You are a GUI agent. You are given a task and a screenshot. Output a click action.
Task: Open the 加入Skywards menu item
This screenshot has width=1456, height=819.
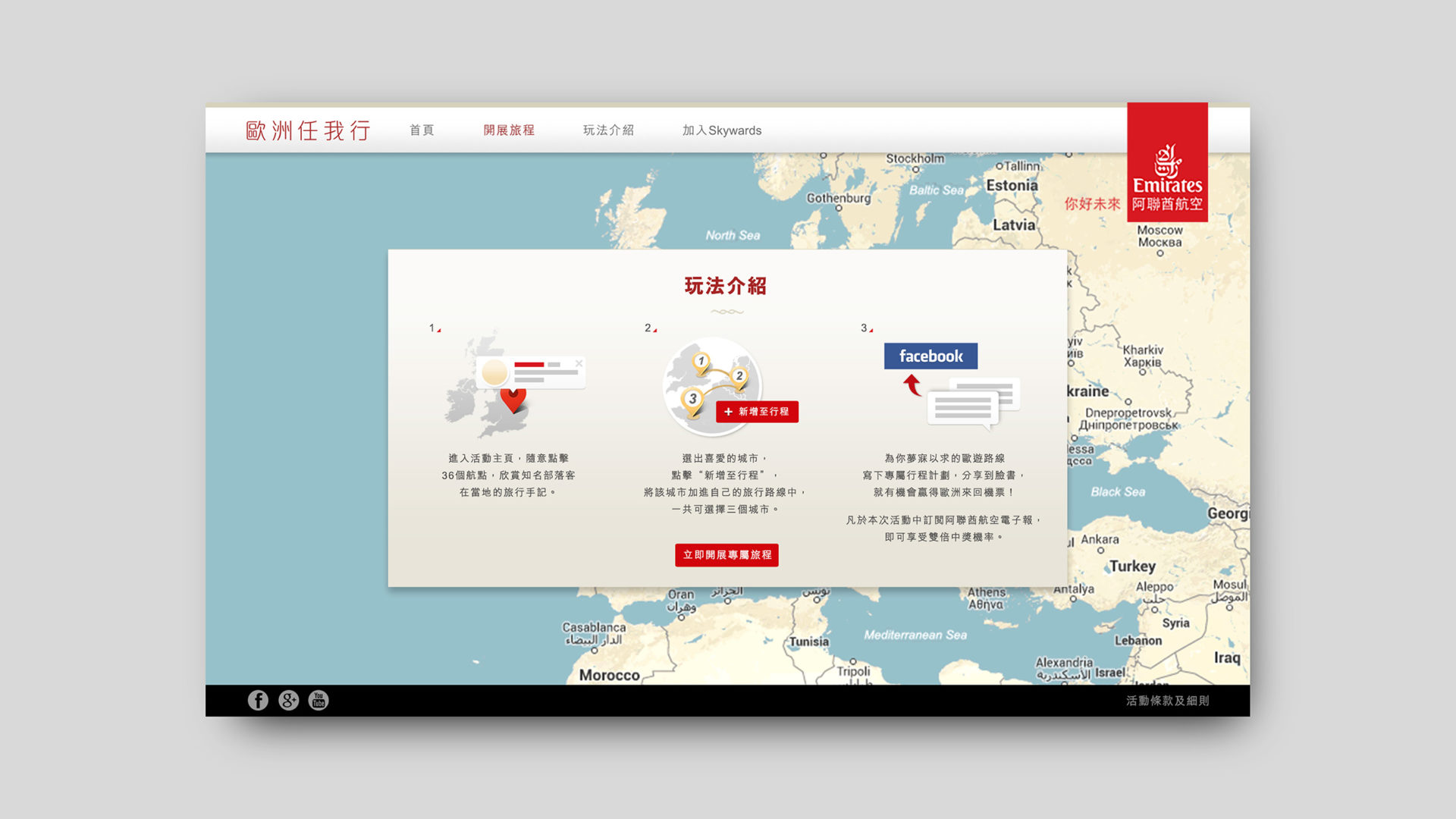(722, 130)
